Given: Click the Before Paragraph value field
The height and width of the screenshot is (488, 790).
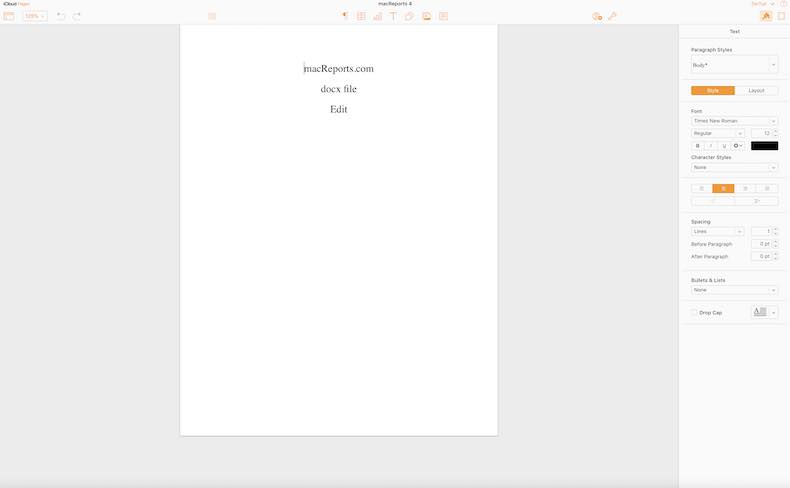Looking at the screenshot, I should point(761,244).
